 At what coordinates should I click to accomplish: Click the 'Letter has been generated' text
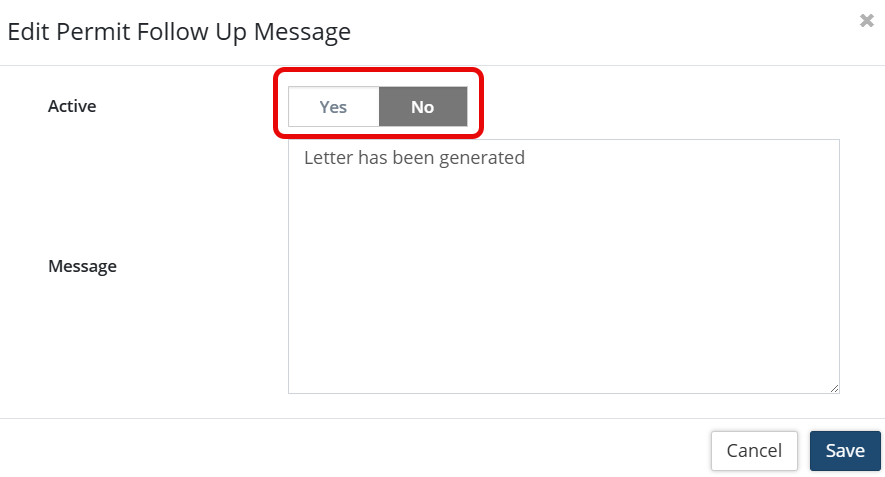[414, 158]
